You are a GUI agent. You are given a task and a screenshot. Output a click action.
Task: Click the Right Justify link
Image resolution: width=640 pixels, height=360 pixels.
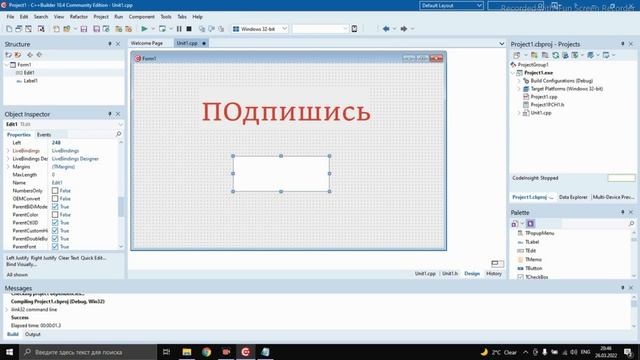click(44, 258)
